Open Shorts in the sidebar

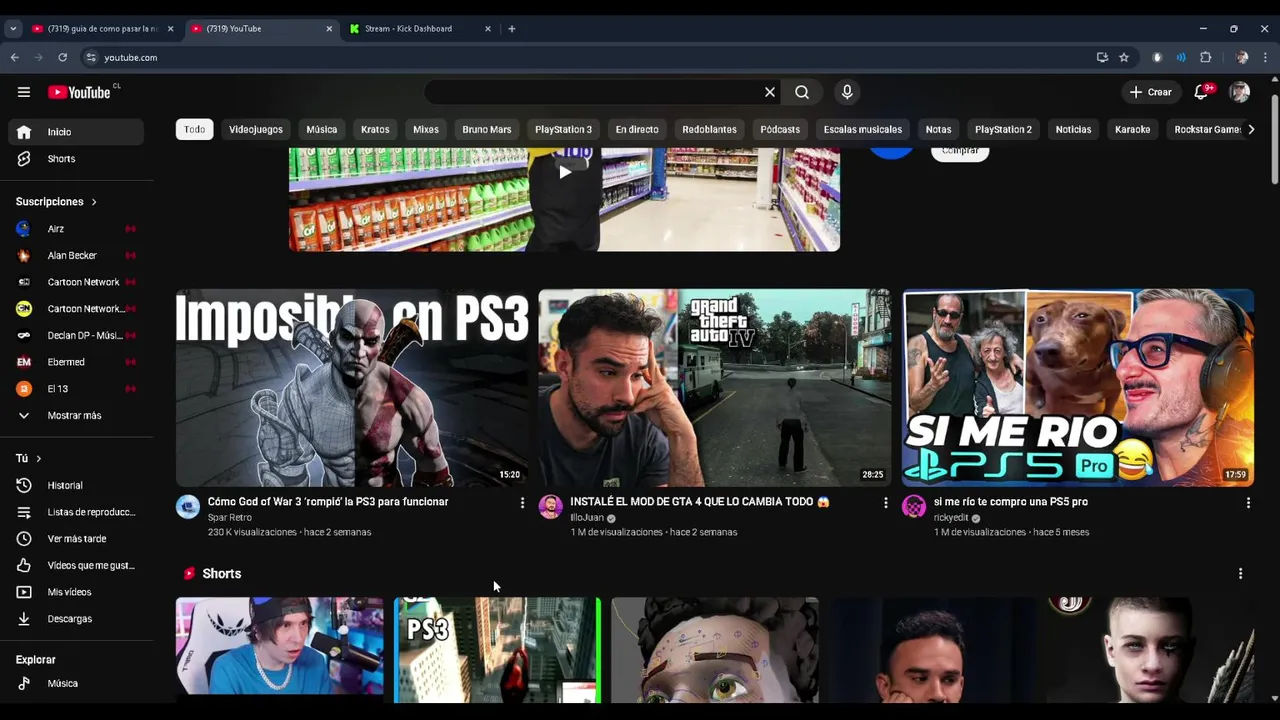(76, 159)
